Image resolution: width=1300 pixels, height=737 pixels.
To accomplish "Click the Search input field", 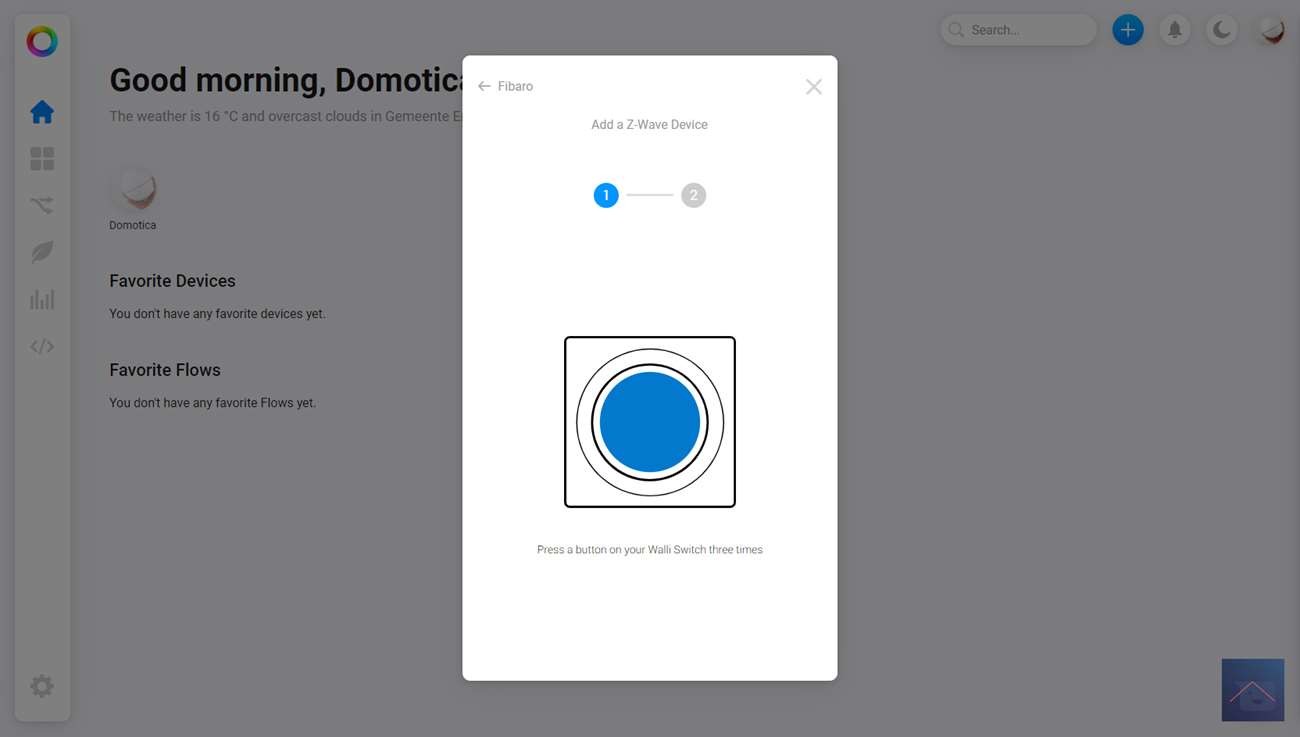I will [1020, 30].
